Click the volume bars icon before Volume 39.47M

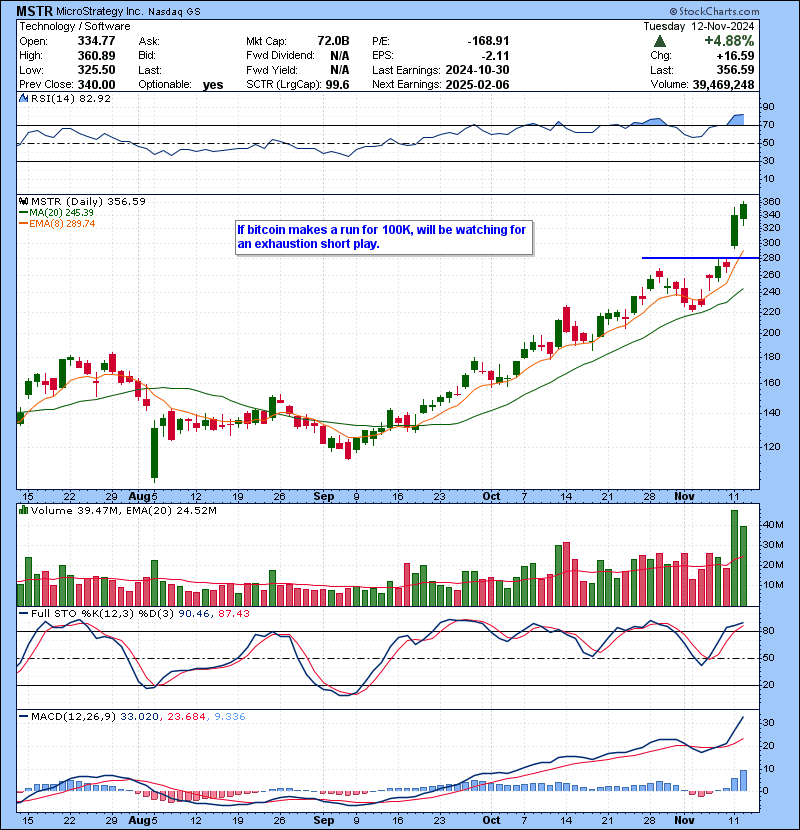point(23,510)
